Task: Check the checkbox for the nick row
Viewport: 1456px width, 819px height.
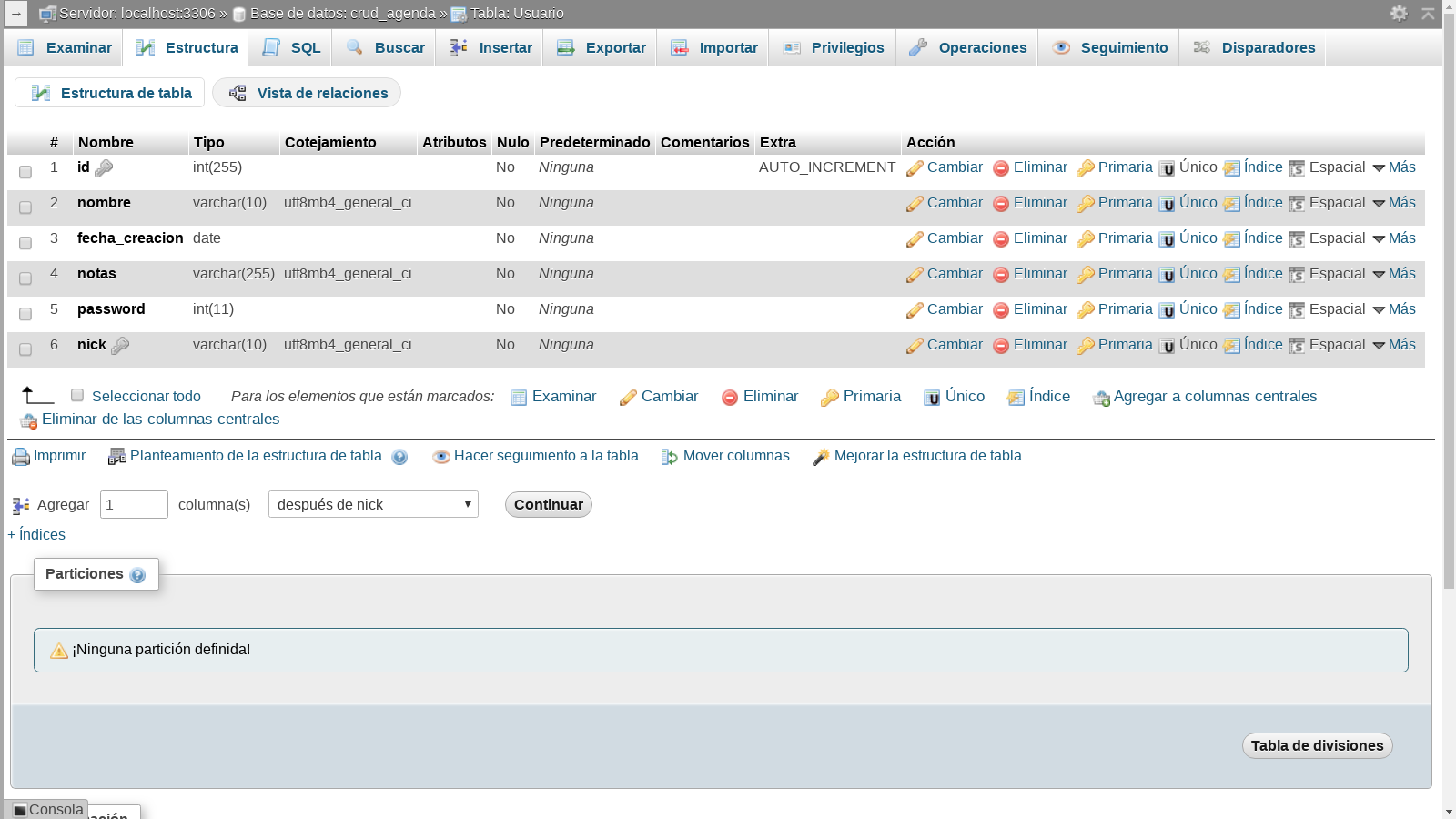Action: tap(25, 349)
